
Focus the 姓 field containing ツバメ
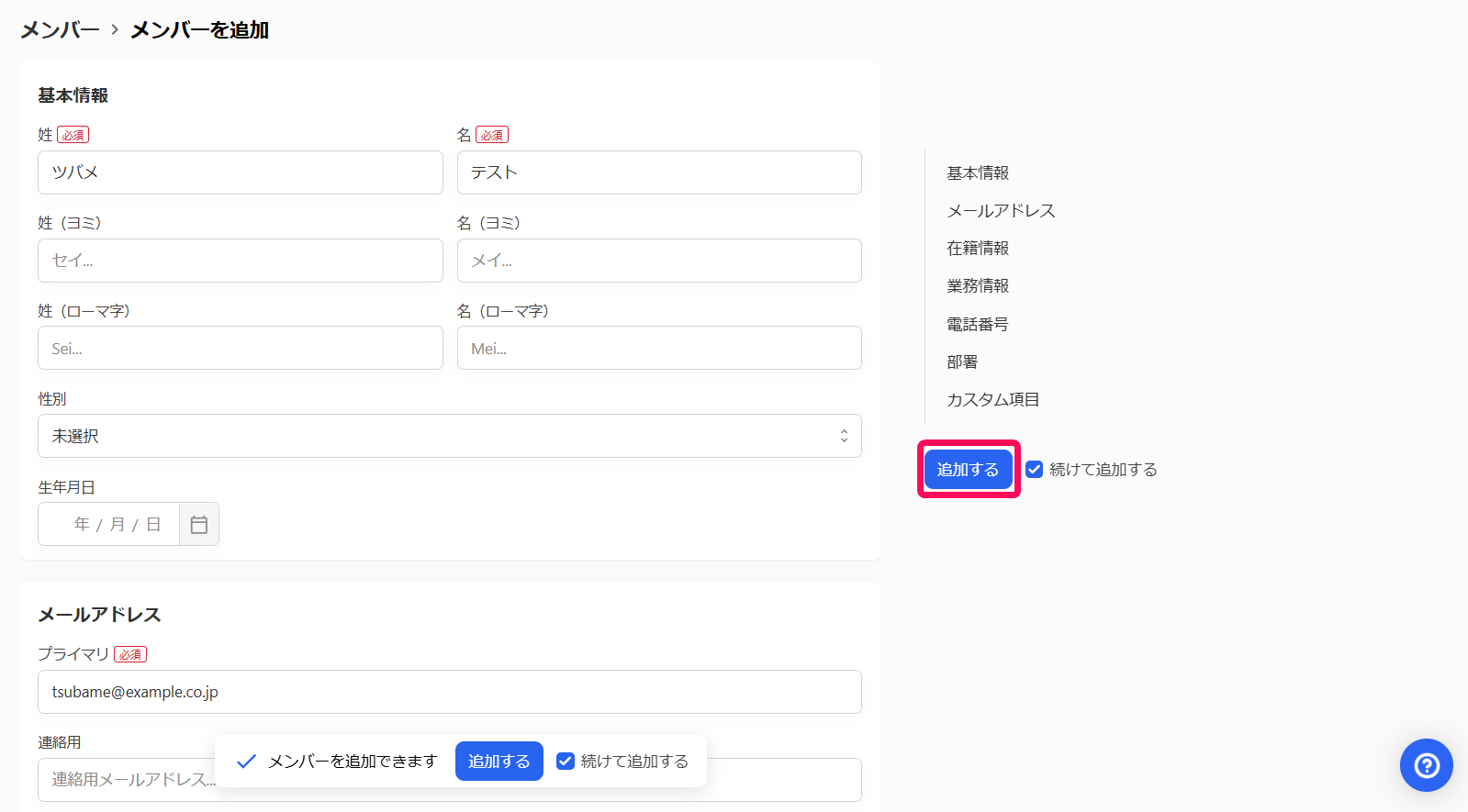tap(241, 172)
